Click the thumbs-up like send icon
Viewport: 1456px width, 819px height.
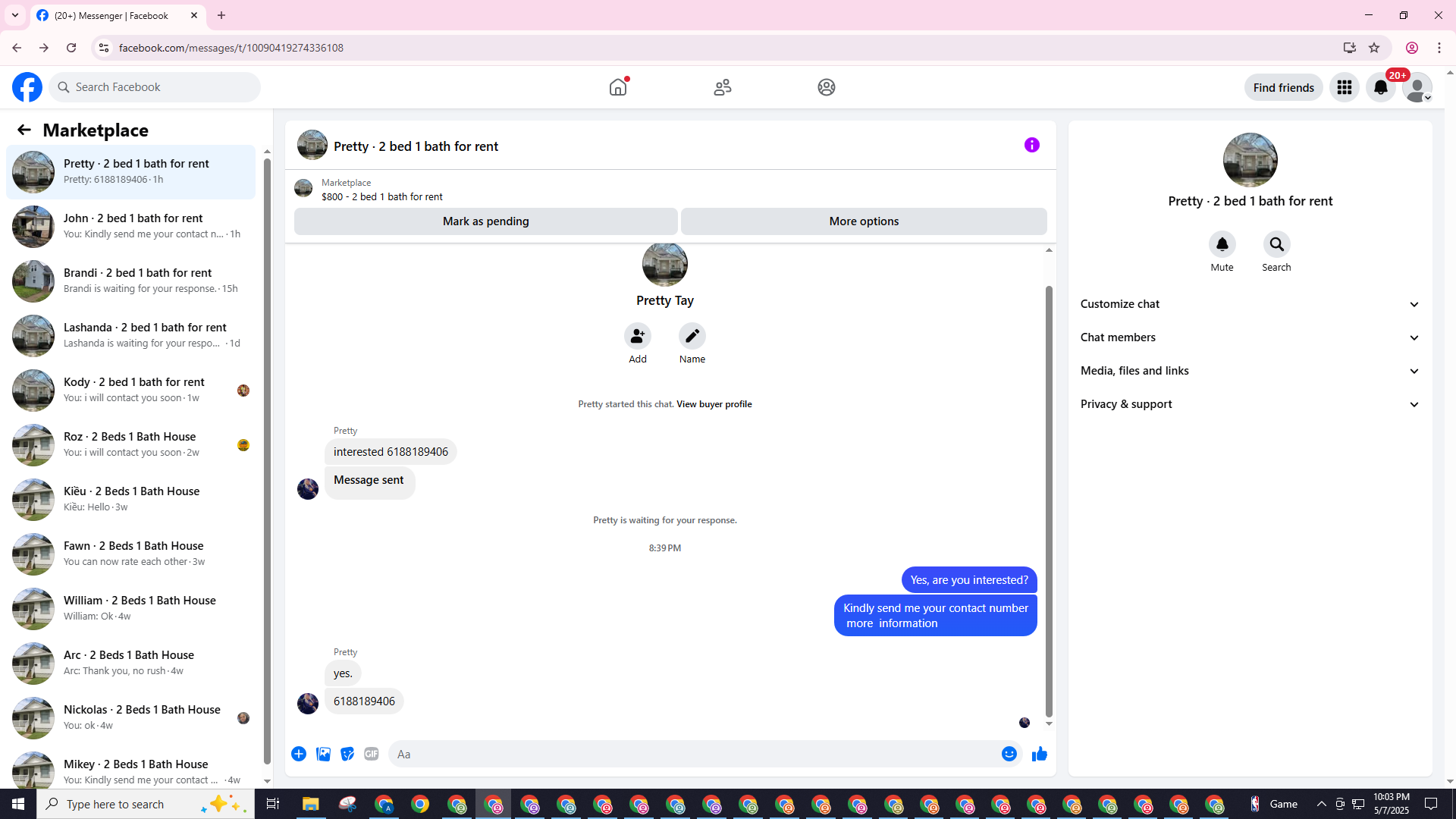[x=1039, y=754]
